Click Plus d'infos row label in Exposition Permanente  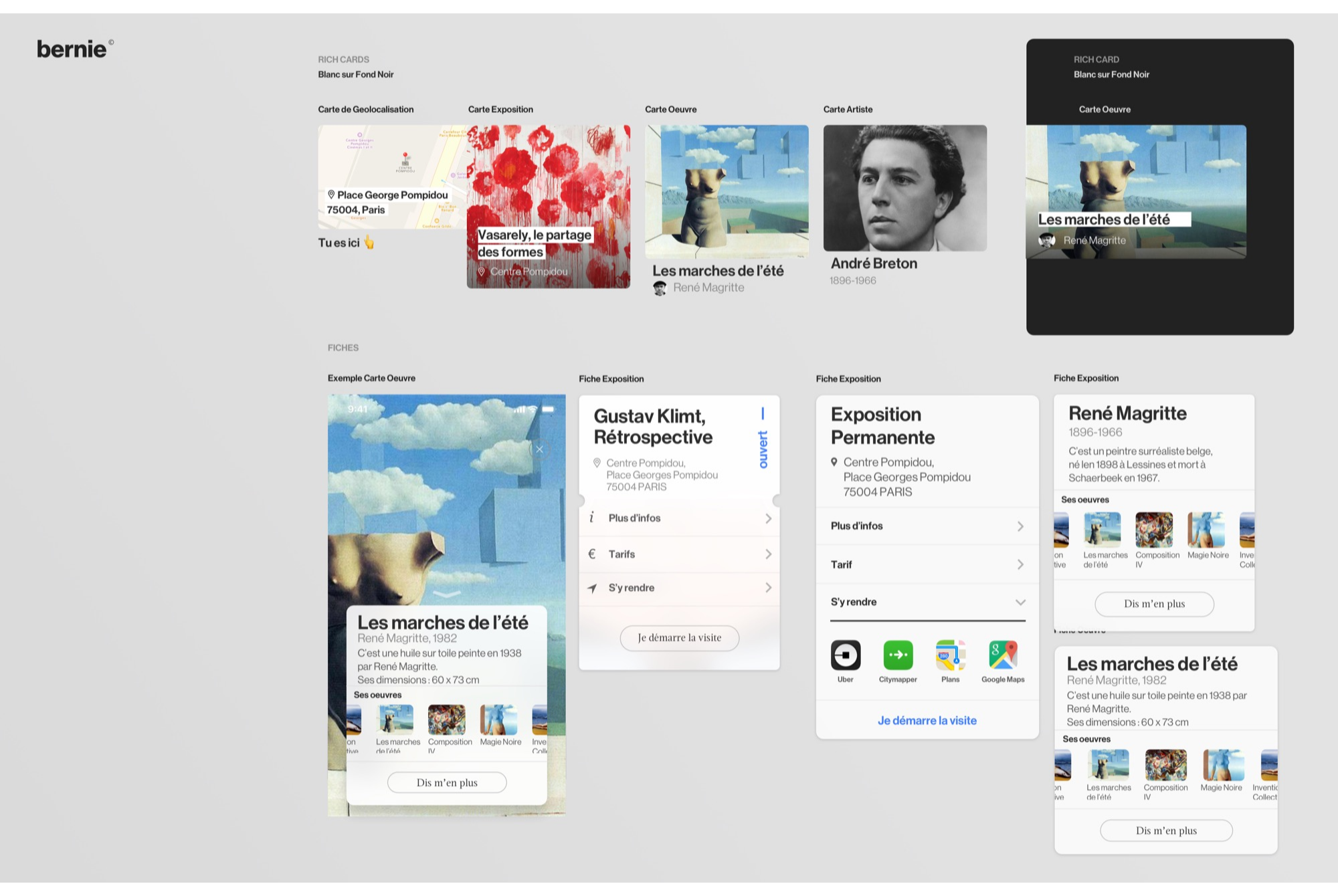tap(856, 526)
